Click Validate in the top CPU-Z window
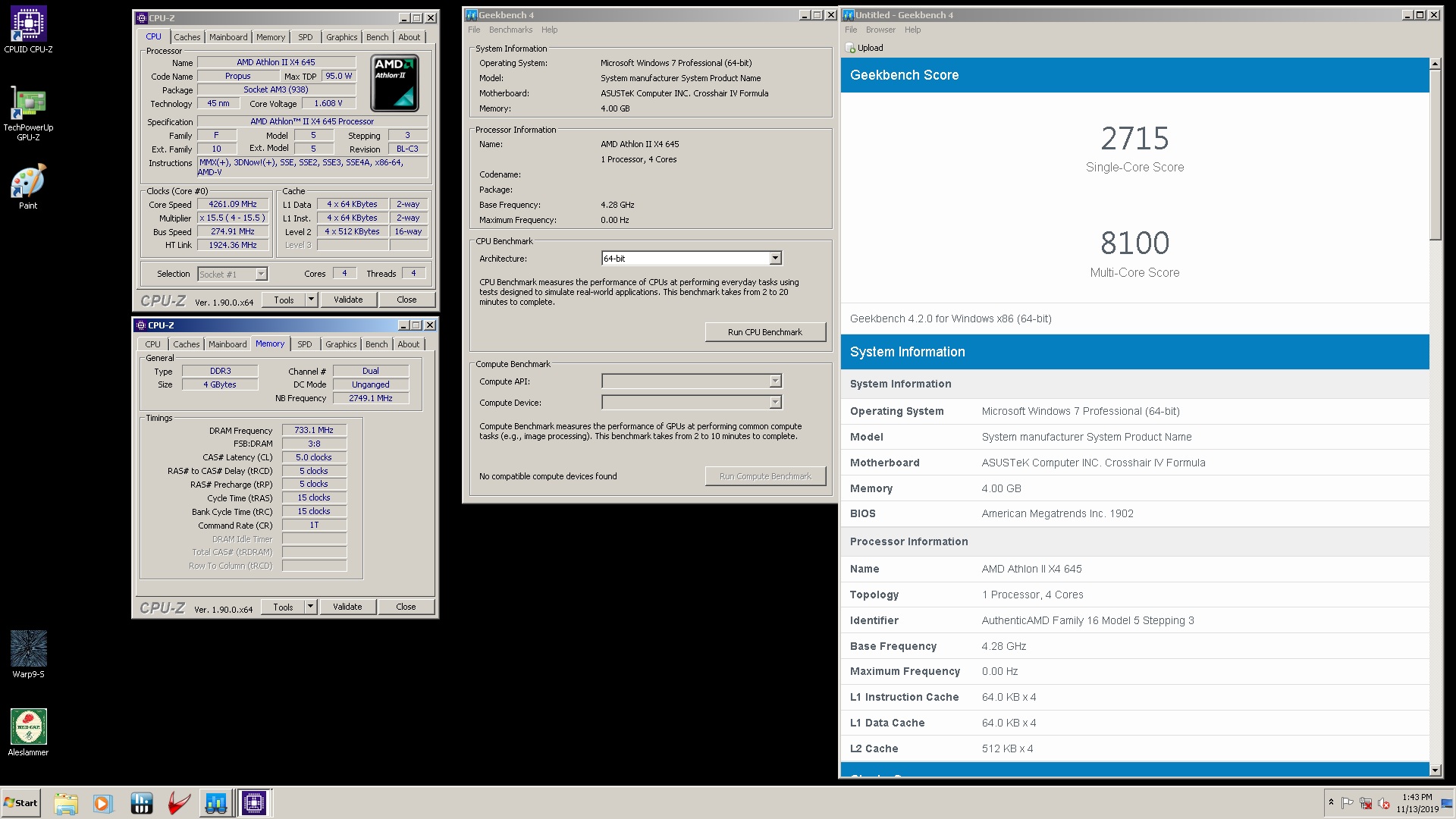1456x819 pixels. coord(348,300)
